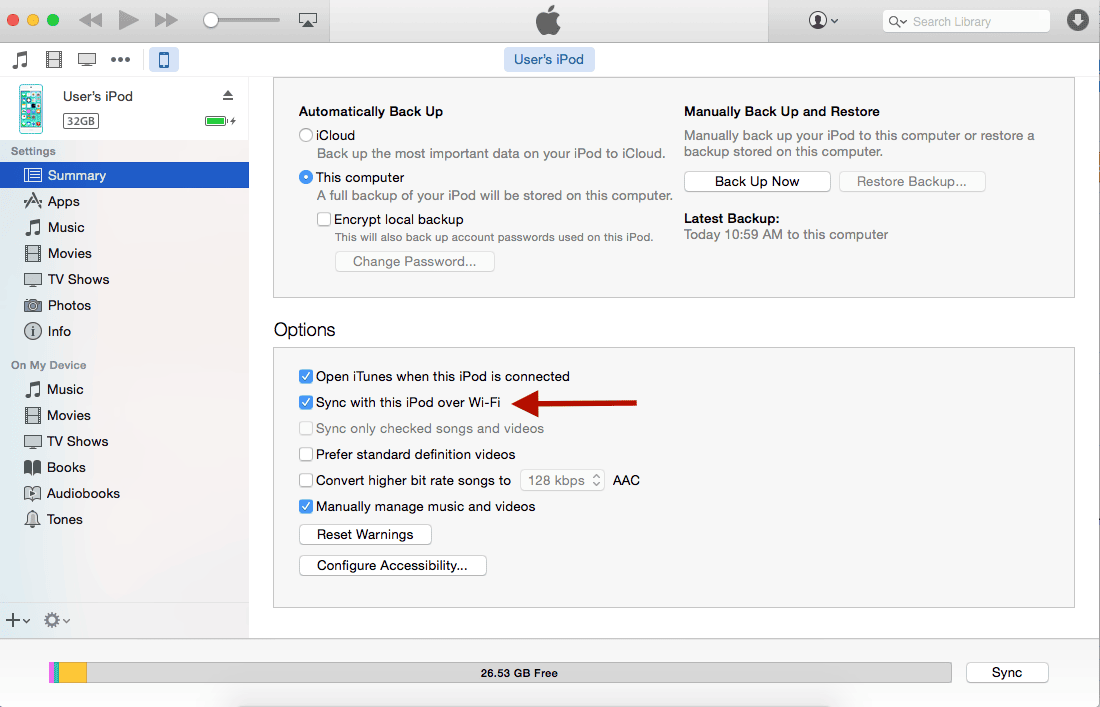Click Back Up Now
The image size is (1100, 707).
757,182
